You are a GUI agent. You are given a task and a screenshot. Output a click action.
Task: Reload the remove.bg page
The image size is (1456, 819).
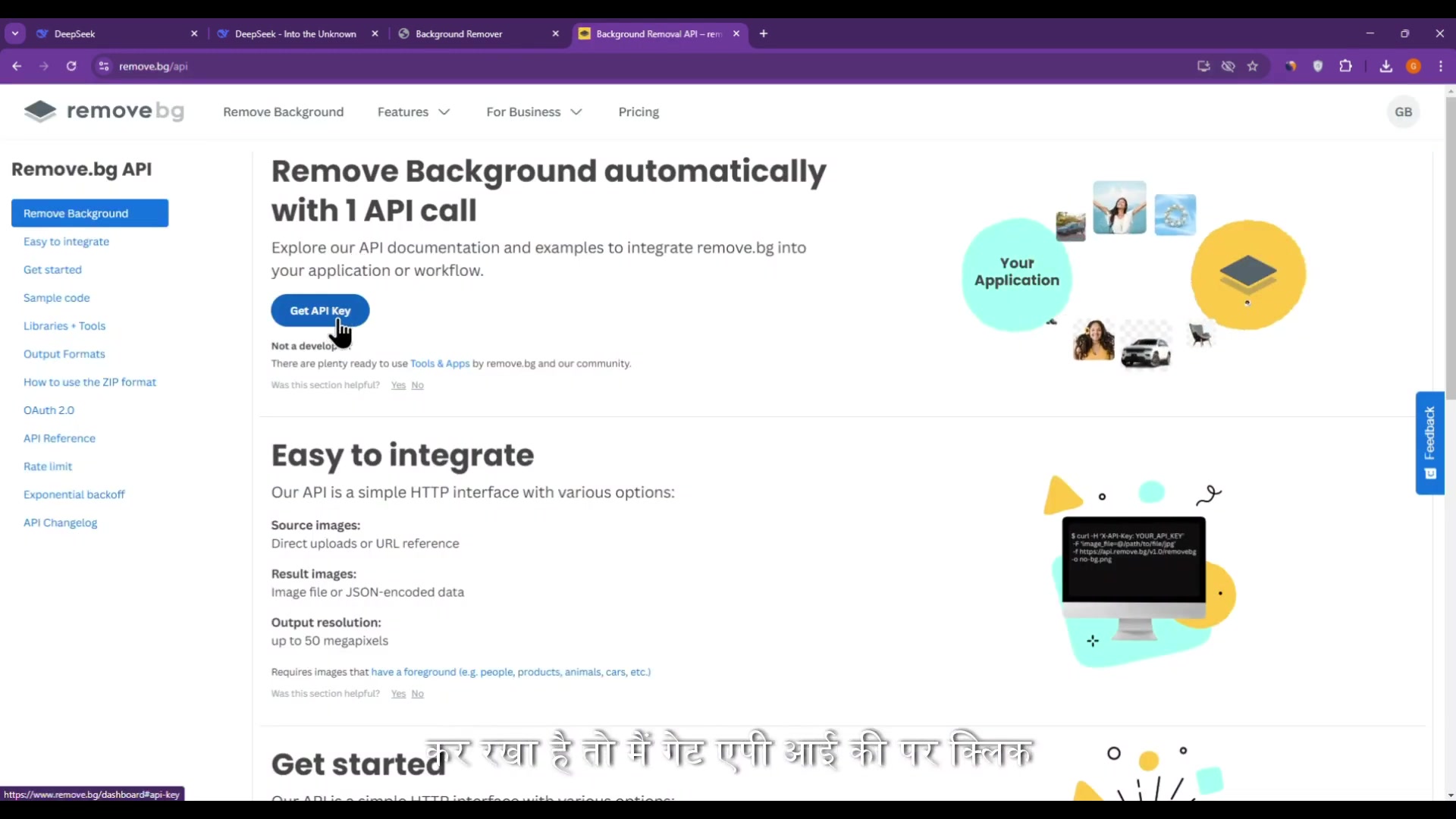pos(71,66)
